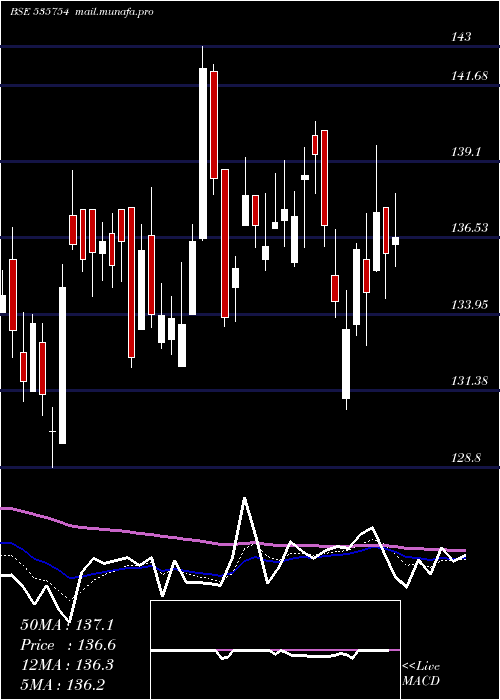Viewport: 500px width, 700px height.
Task: Click the BSE stock code title text
Action: pos(39,12)
